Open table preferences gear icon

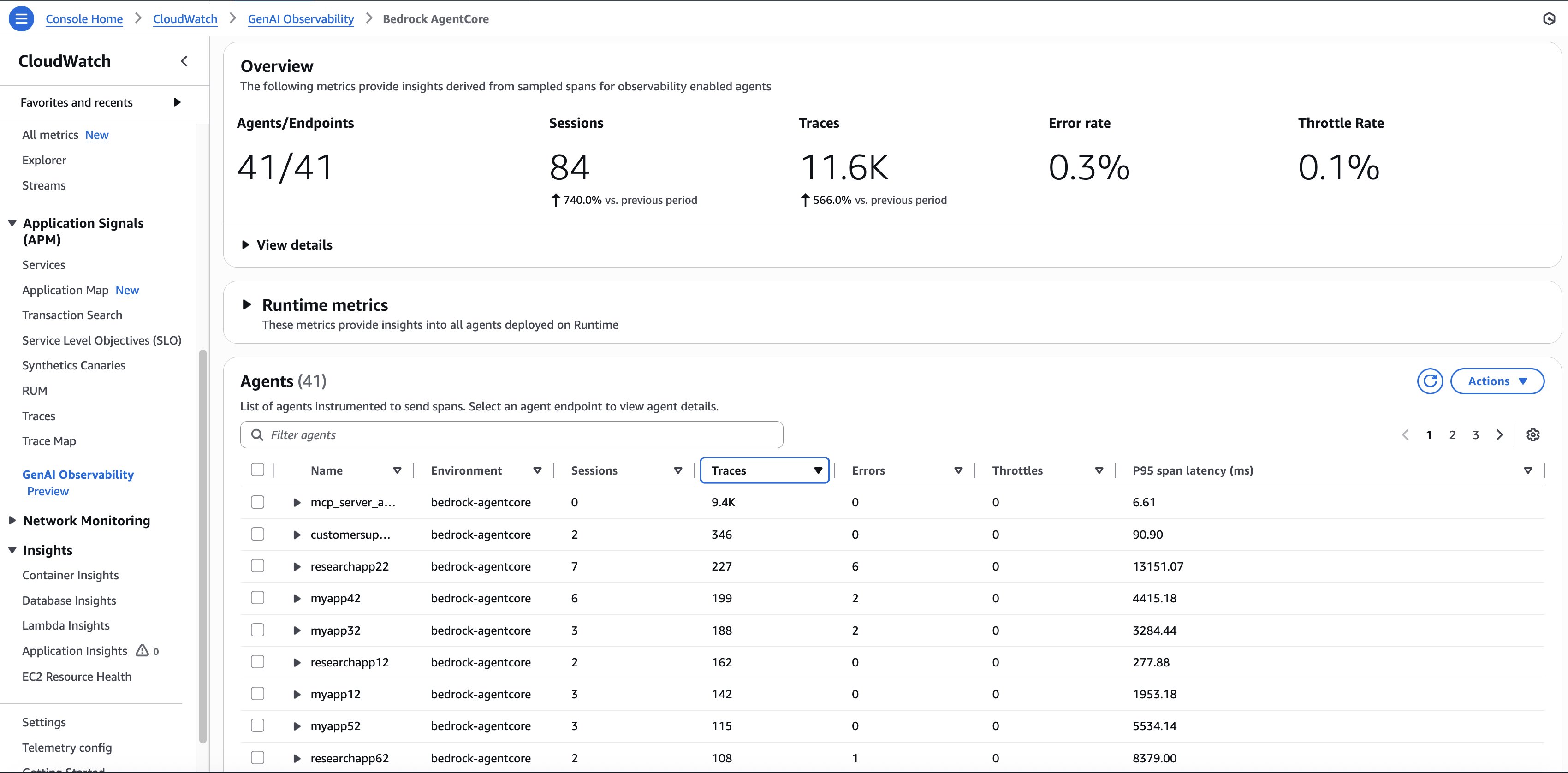[1532, 434]
